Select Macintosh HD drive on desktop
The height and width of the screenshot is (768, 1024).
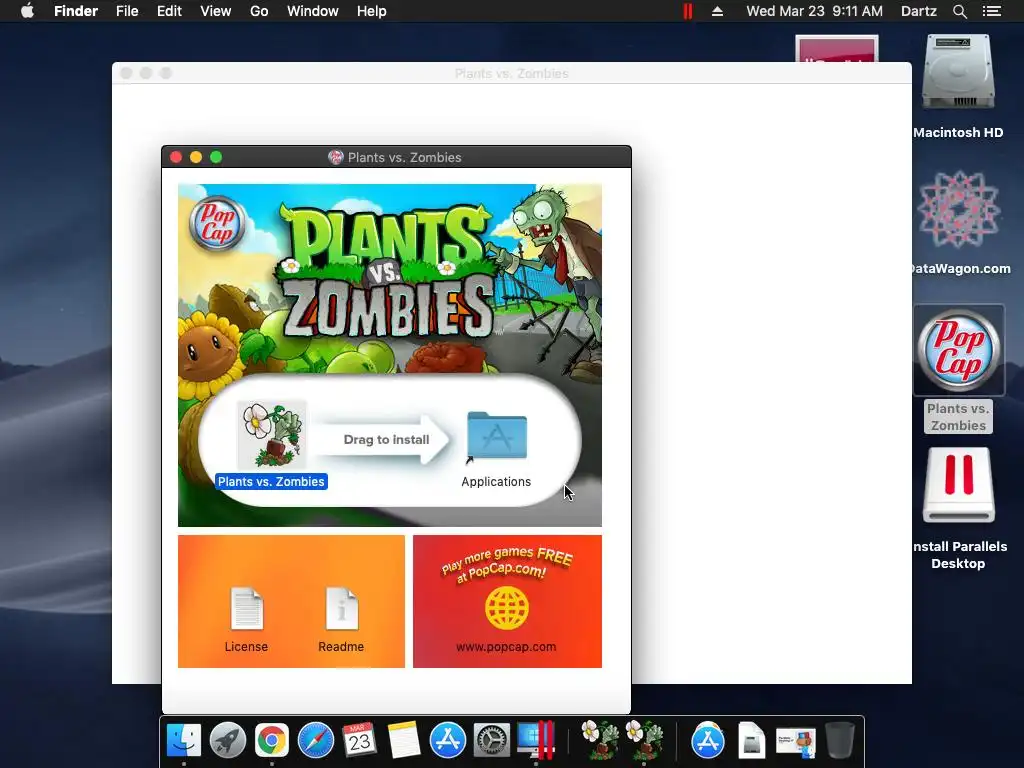(x=958, y=73)
